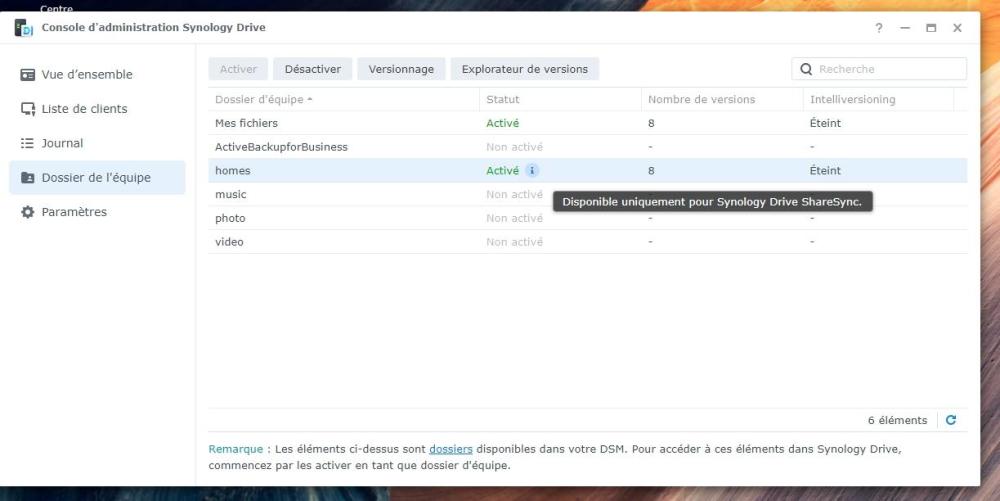
Task: Click the Activer button
Action: (238, 69)
